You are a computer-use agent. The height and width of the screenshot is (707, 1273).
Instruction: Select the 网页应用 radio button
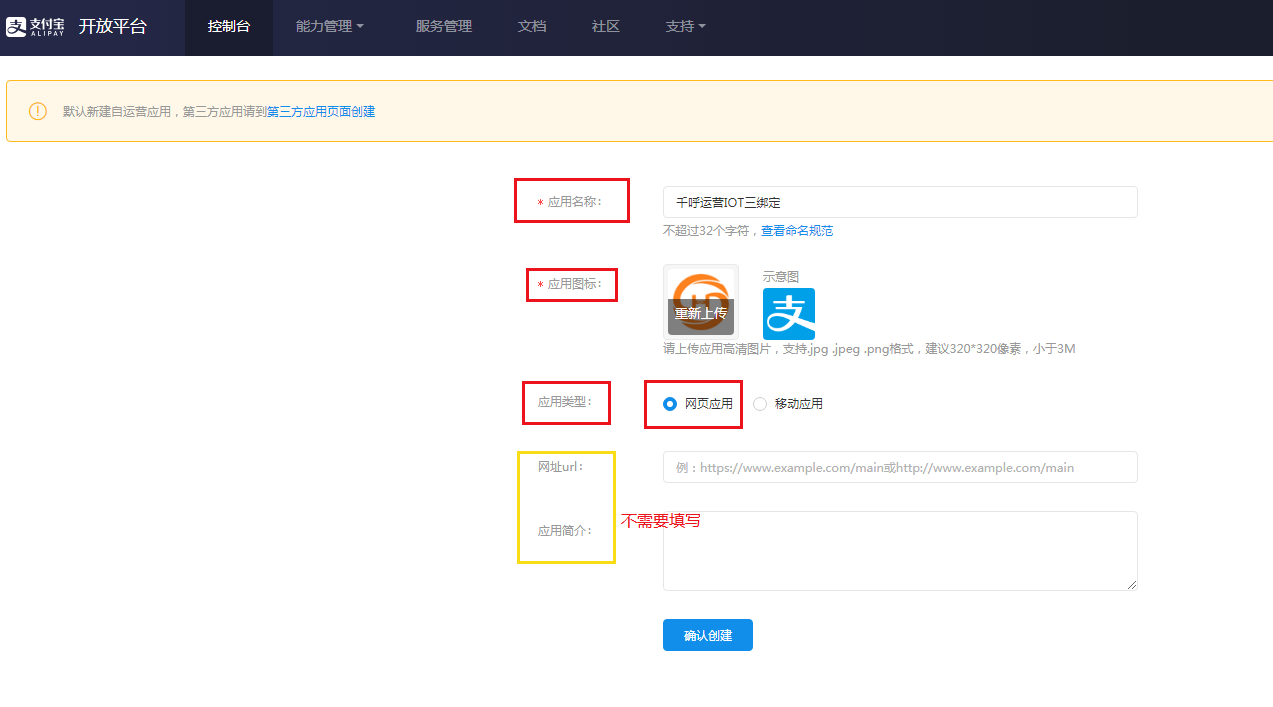pos(670,404)
